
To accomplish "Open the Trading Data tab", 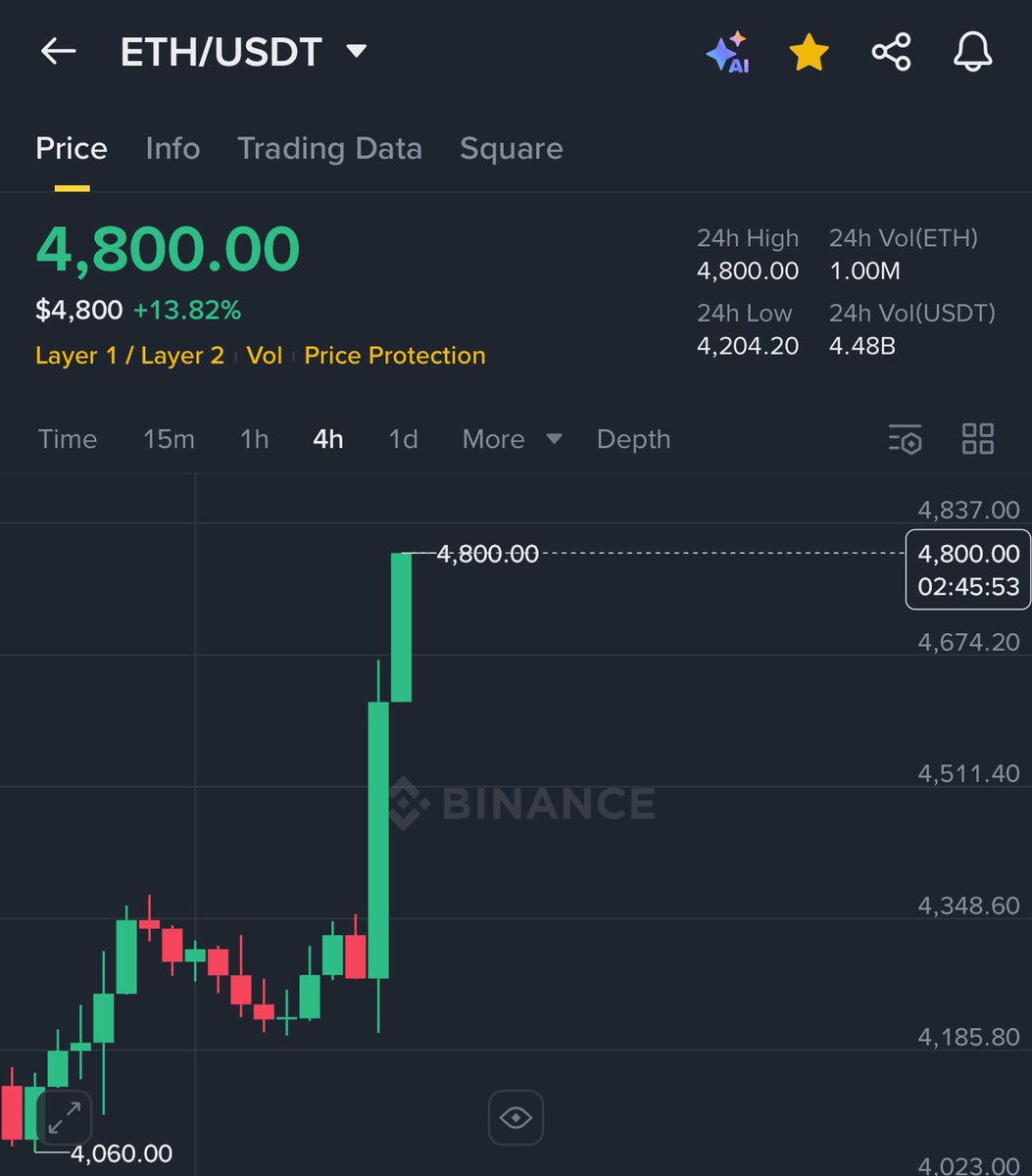I will click(329, 149).
